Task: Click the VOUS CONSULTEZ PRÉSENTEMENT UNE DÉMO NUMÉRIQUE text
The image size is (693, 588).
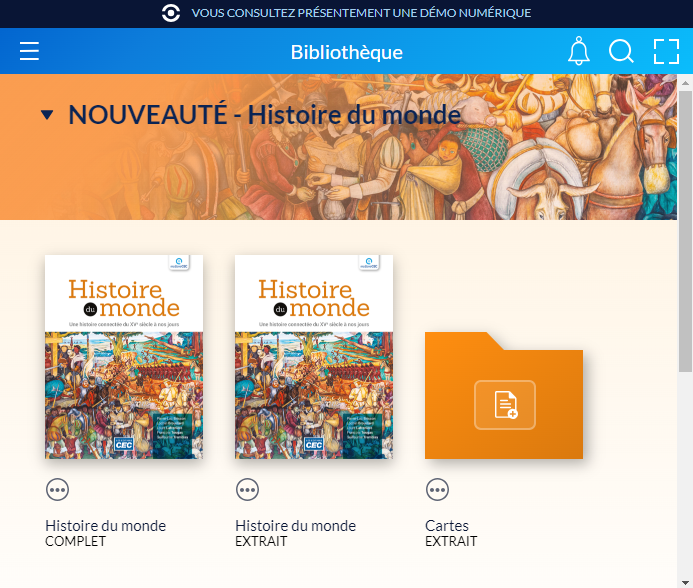Action: 362,13
